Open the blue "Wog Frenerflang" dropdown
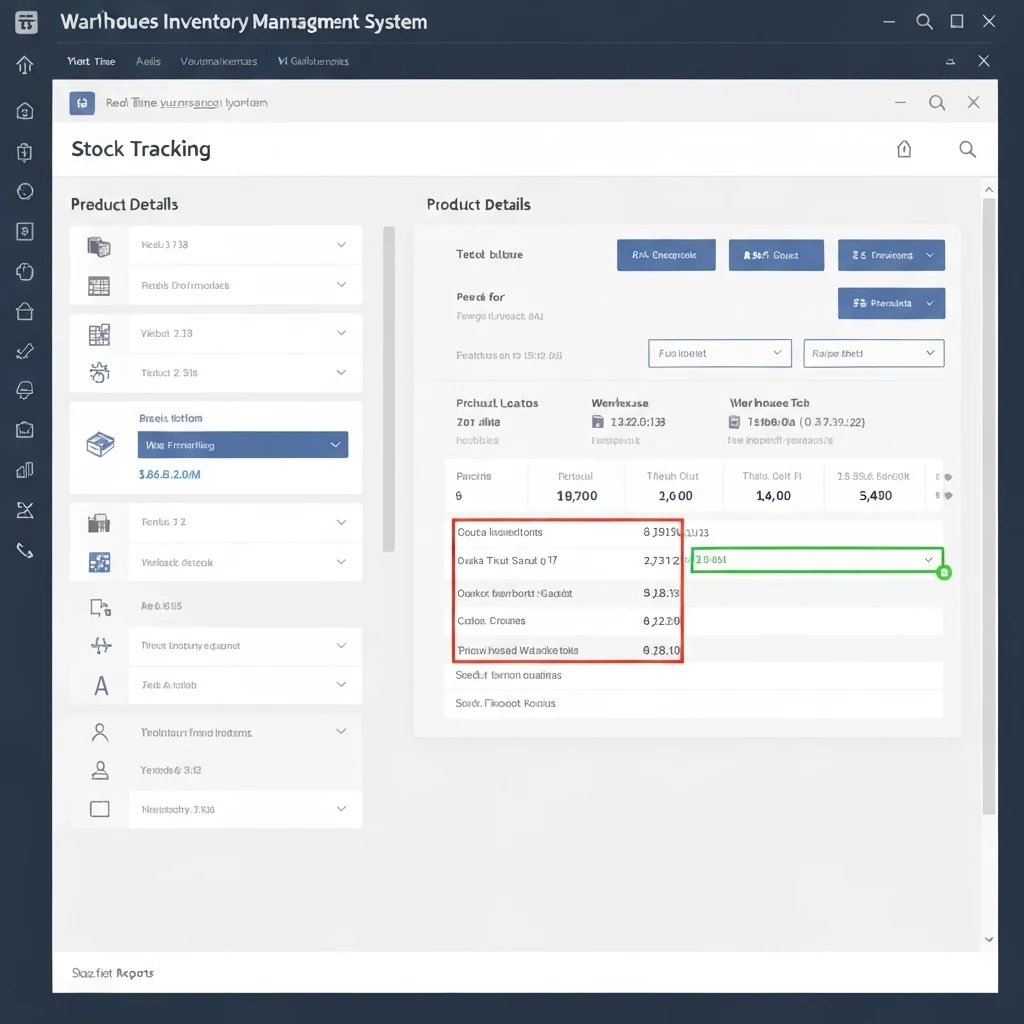 click(243, 445)
